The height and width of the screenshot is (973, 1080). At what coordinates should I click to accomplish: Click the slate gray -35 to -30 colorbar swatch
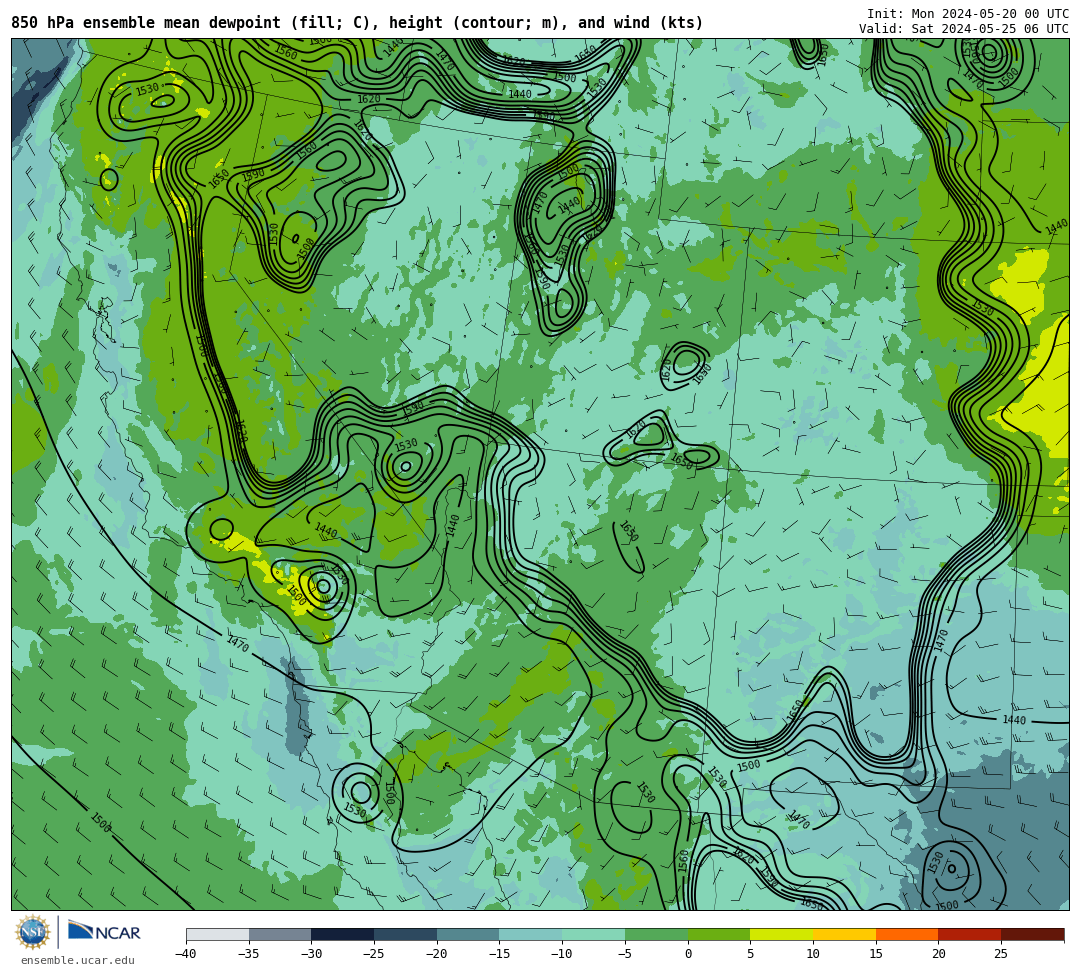point(280,934)
